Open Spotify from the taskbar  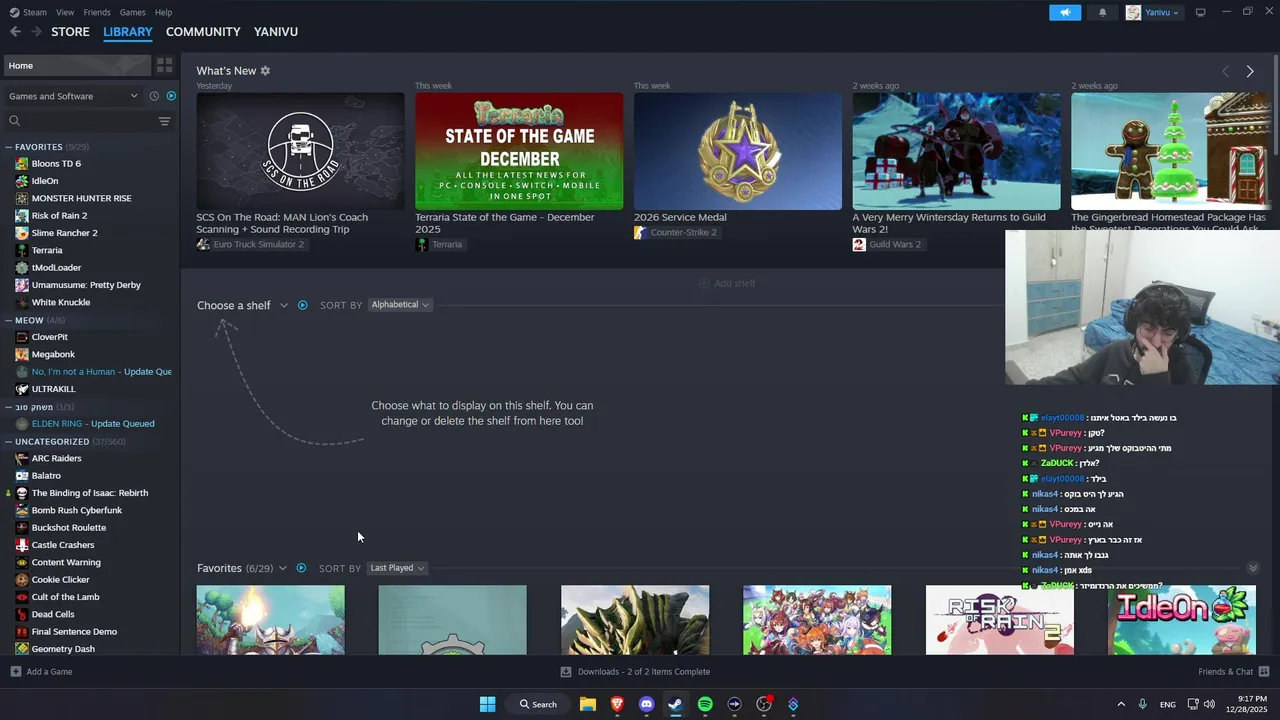tap(705, 704)
